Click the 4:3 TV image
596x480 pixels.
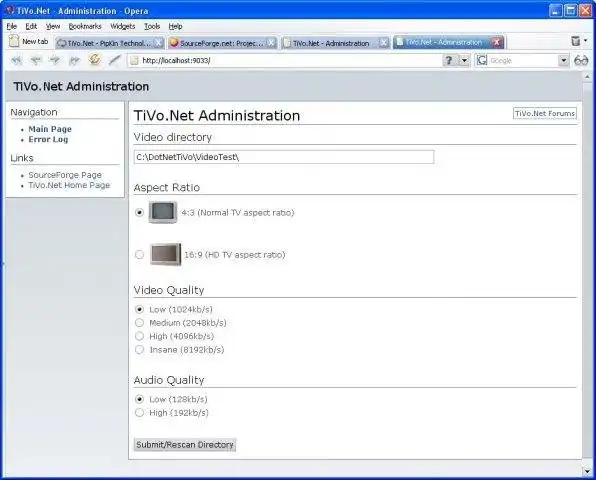pyautogui.click(x=163, y=212)
